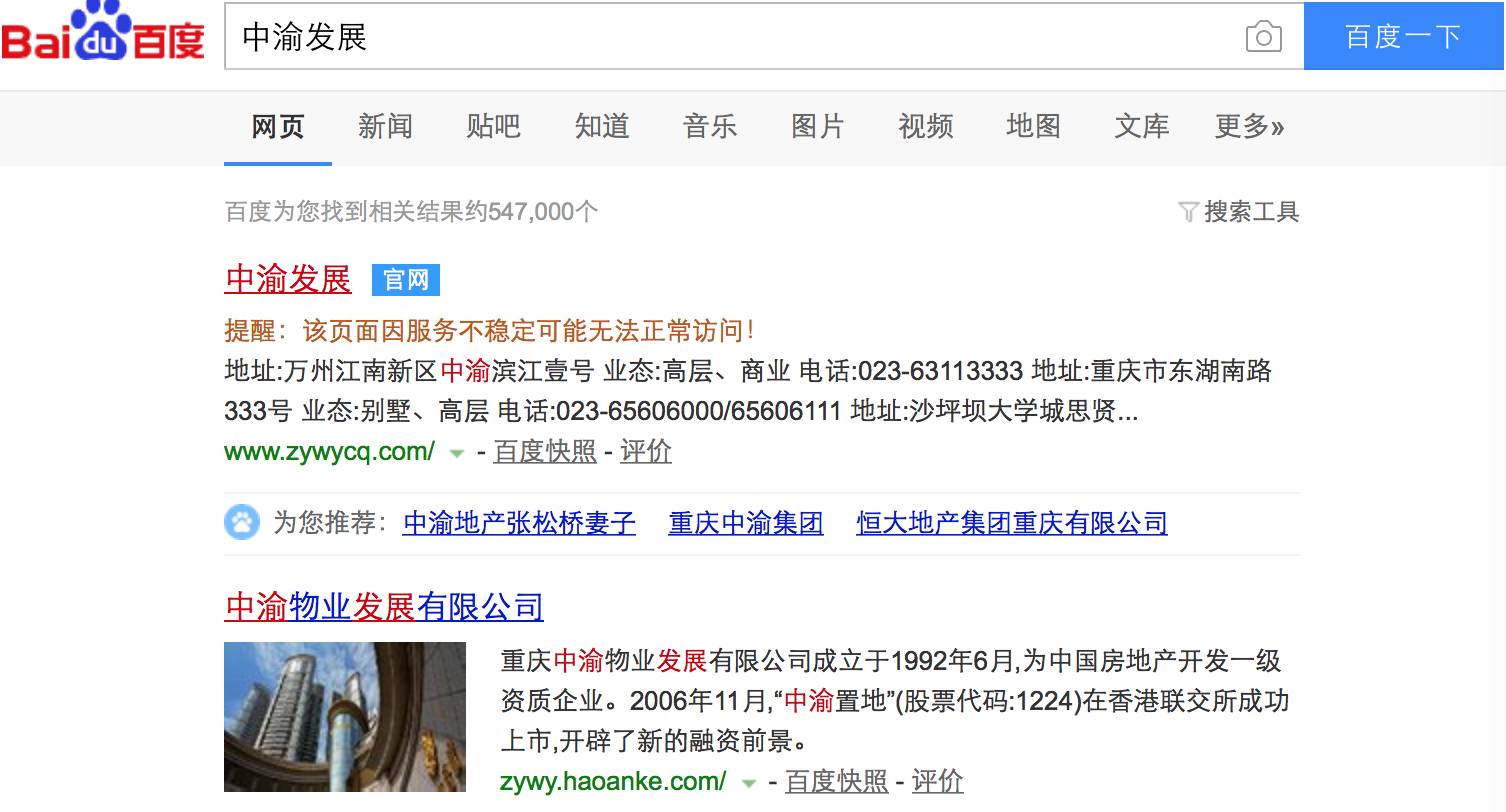1506x812 pixels.
Task: Open the 音乐 tab
Action: (x=710, y=126)
